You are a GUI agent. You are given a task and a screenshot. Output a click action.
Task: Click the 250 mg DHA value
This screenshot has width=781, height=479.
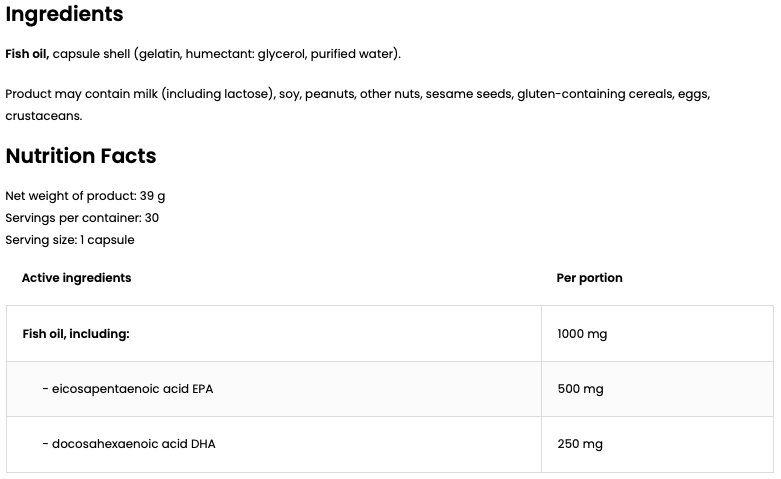[x=580, y=444]
